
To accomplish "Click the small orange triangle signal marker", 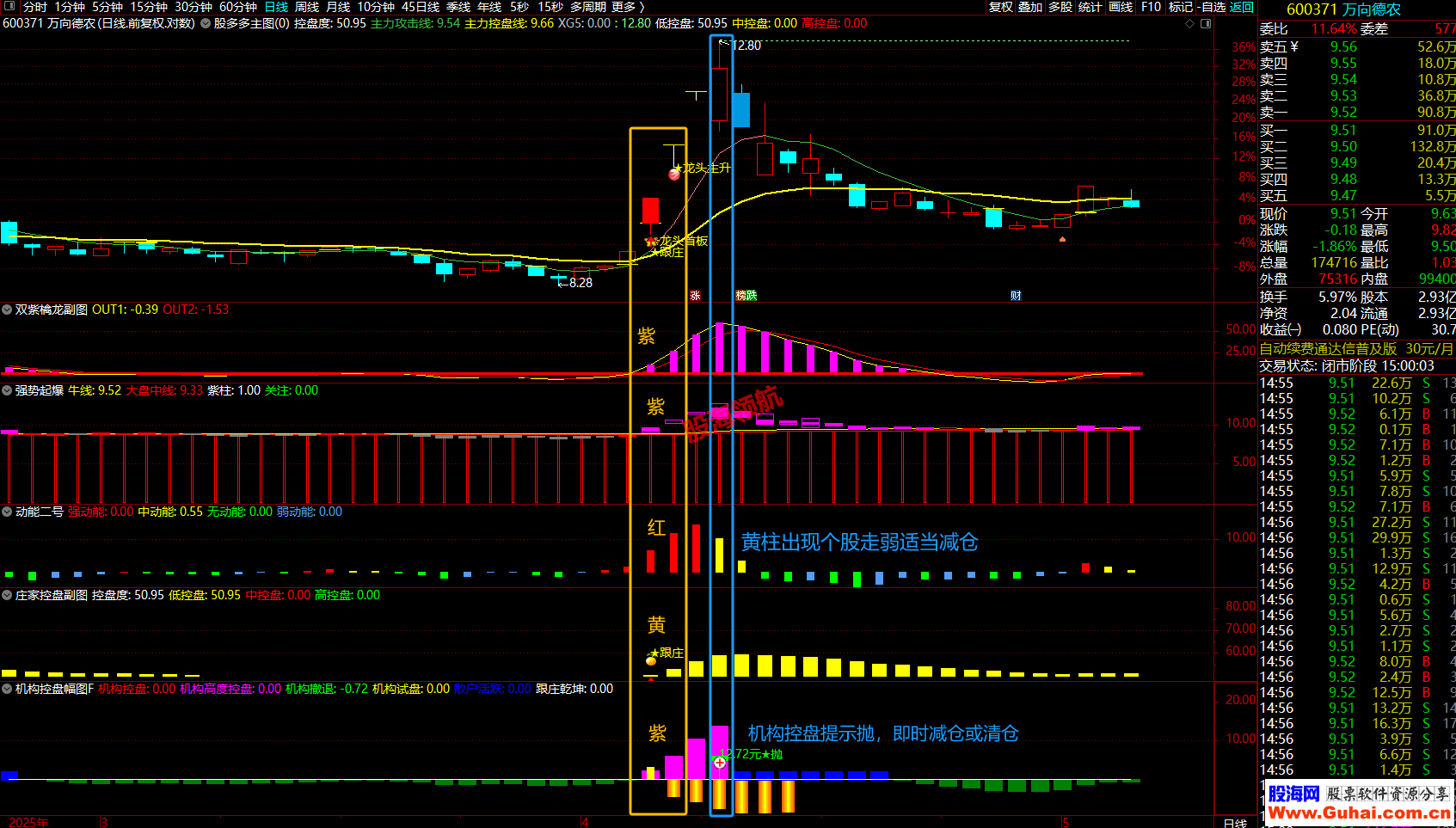I will [1062, 239].
